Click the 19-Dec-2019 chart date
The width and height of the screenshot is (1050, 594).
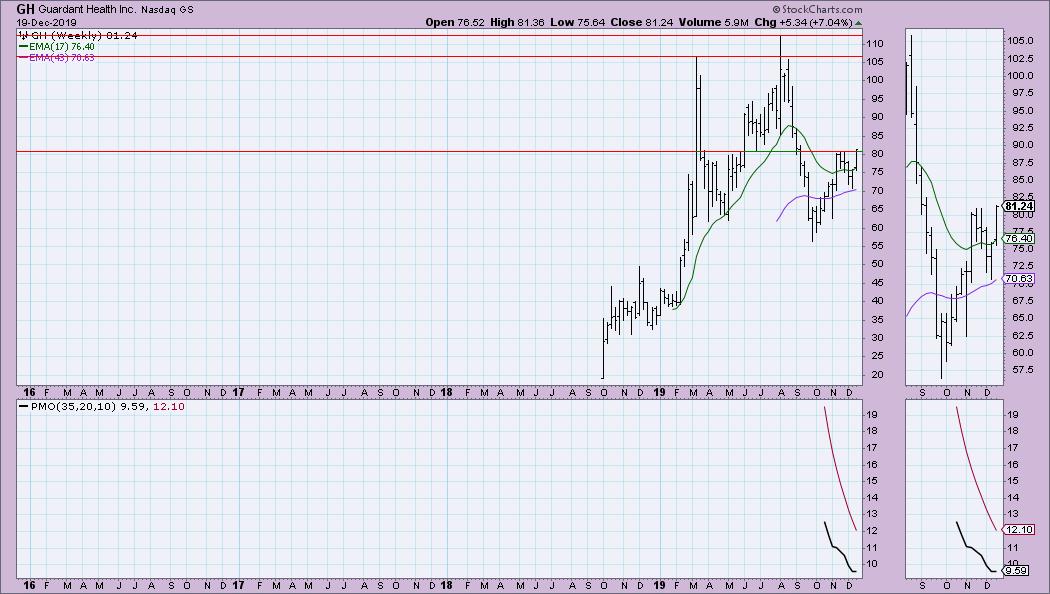(47, 23)
